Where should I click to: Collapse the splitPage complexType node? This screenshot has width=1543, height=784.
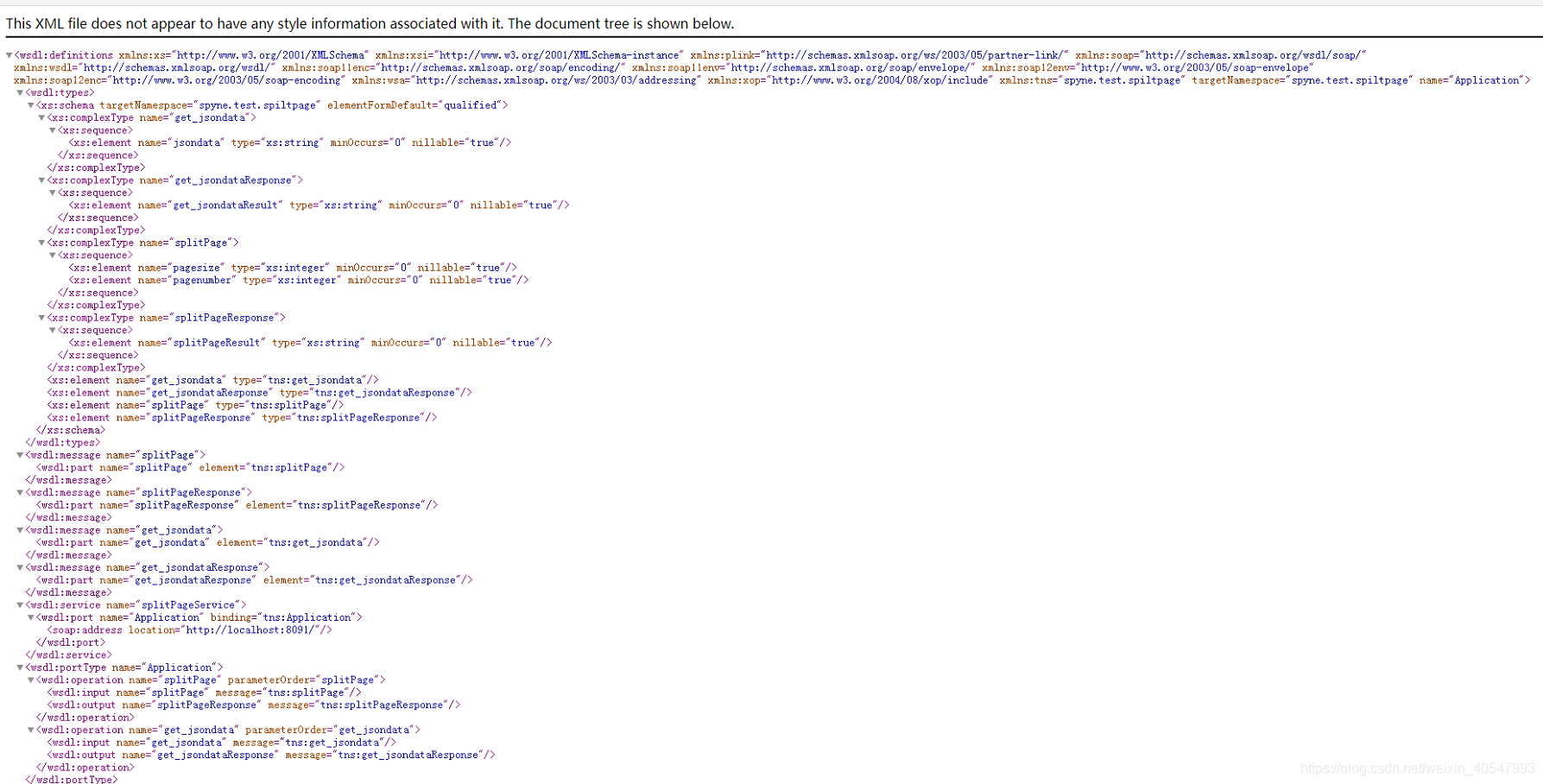coord(41,243)
